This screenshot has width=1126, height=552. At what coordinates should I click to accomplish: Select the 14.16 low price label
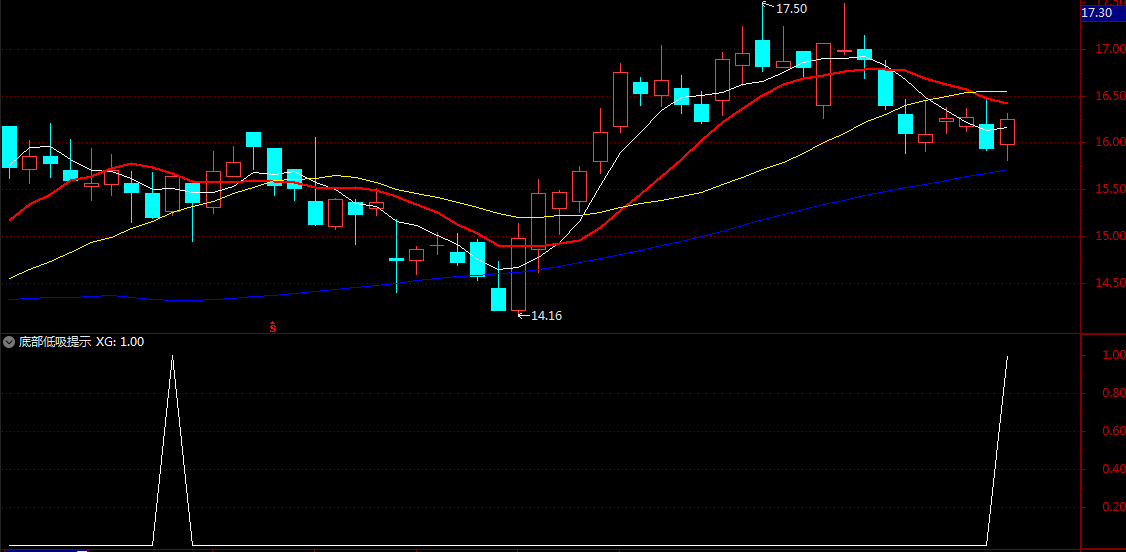[546, 315]
